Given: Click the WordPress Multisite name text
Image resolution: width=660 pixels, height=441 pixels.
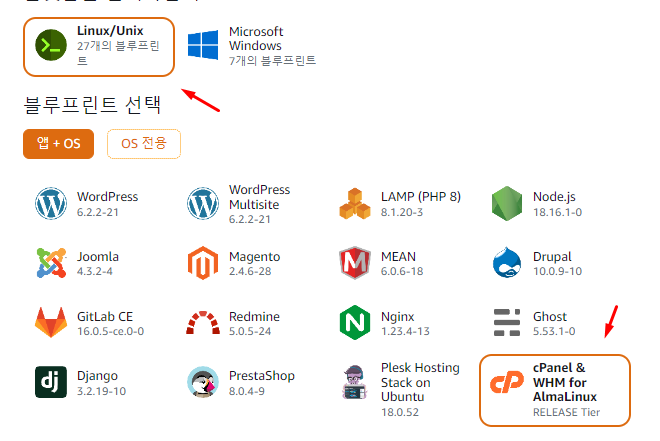Looking at the screenshot, I should 260,197.
